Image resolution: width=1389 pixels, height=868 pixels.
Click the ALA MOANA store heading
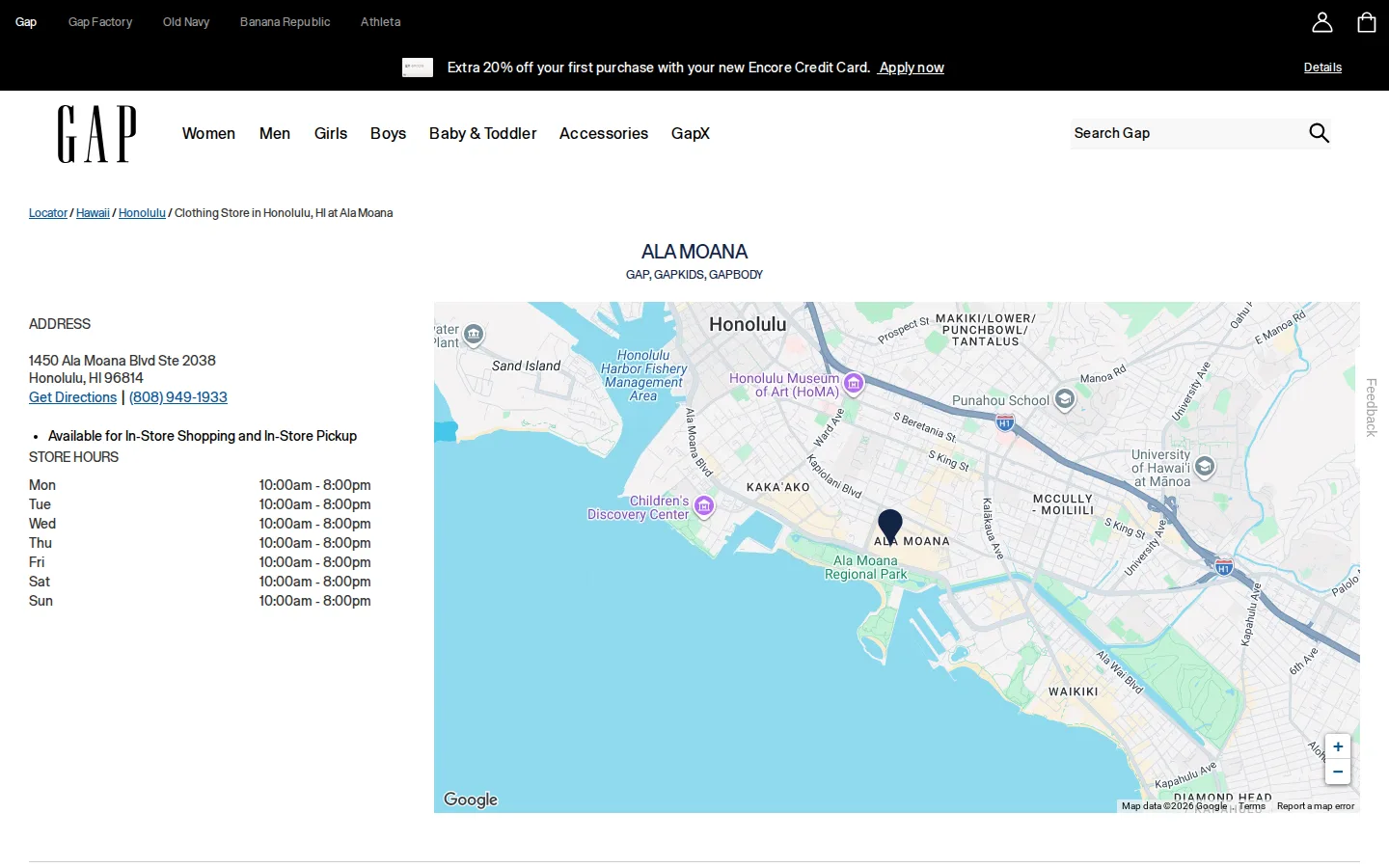point(694,252)
